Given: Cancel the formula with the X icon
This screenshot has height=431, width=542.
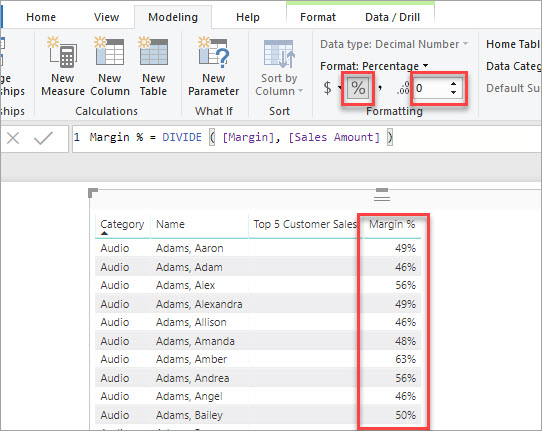Looking at the screenshot, I should [13, 139].
